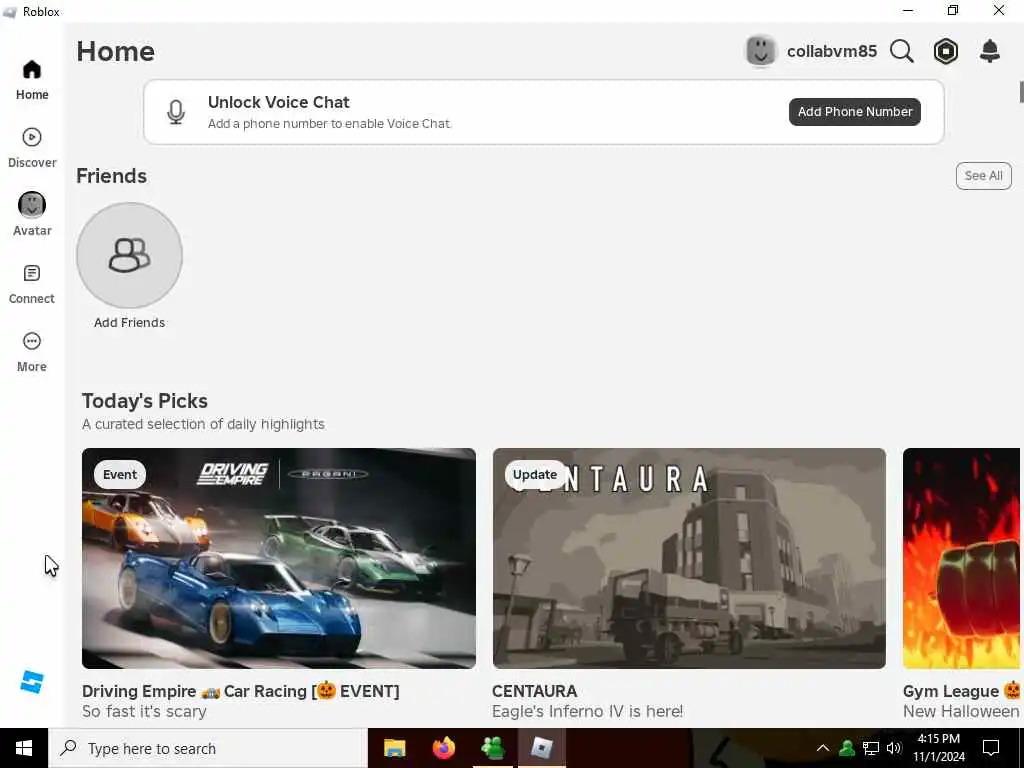Click the Roblox Studio icon in sidebar
1024x768 pixels.
click(32, 682)
